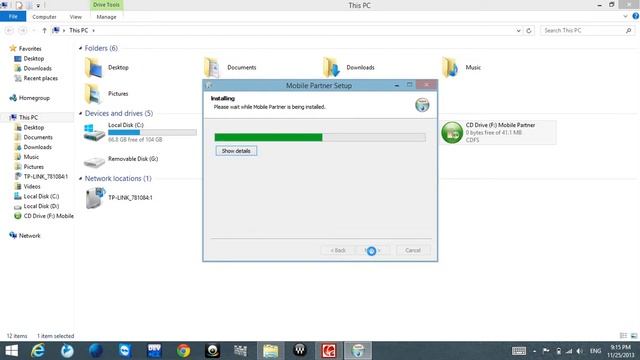
Task: Select Music under This PC in navigation pane
Action: pos(31,157)
